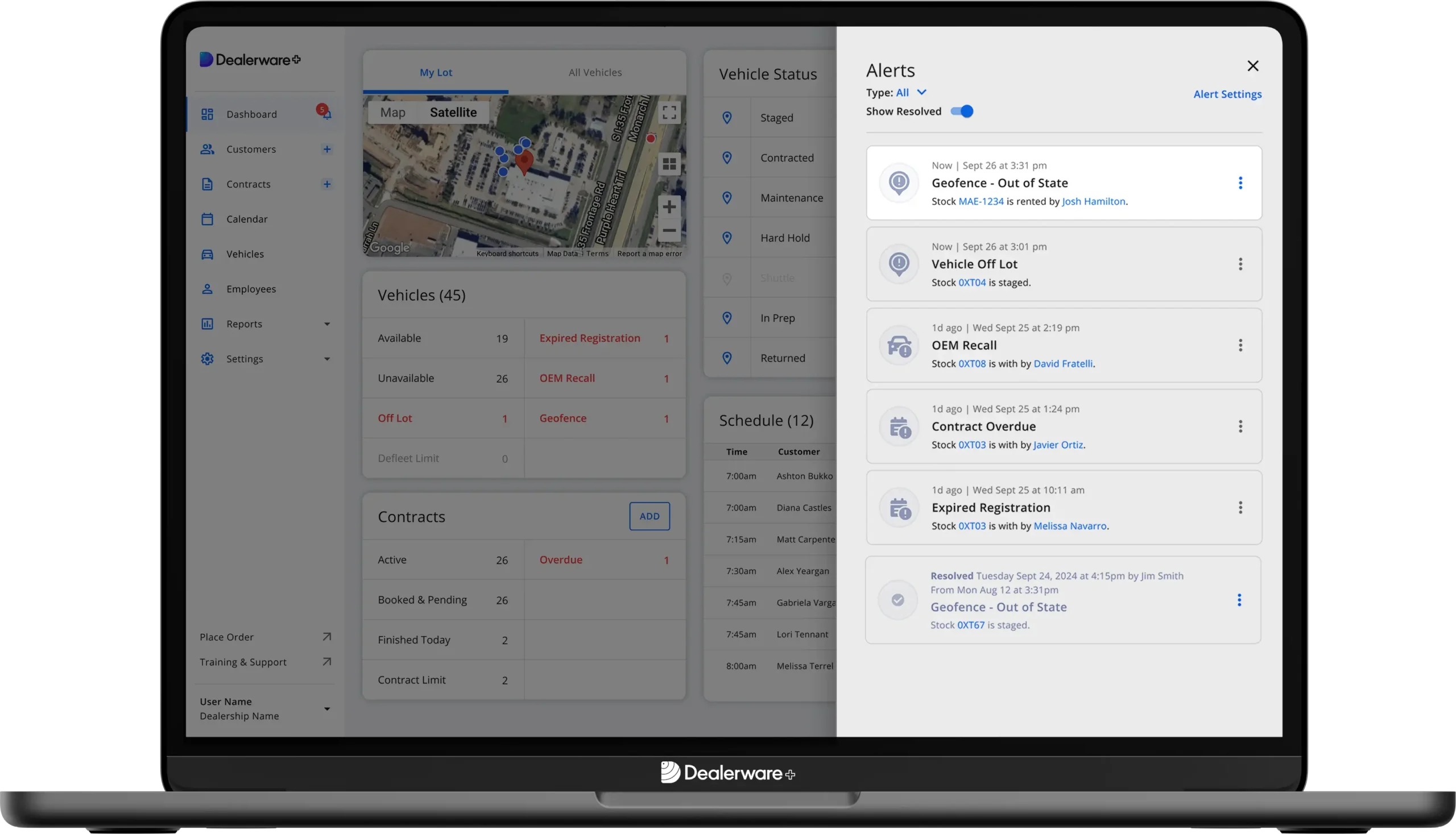Click the map grid layers icon
This screenshot has width=1456, height=834.
tap(669, 164)
